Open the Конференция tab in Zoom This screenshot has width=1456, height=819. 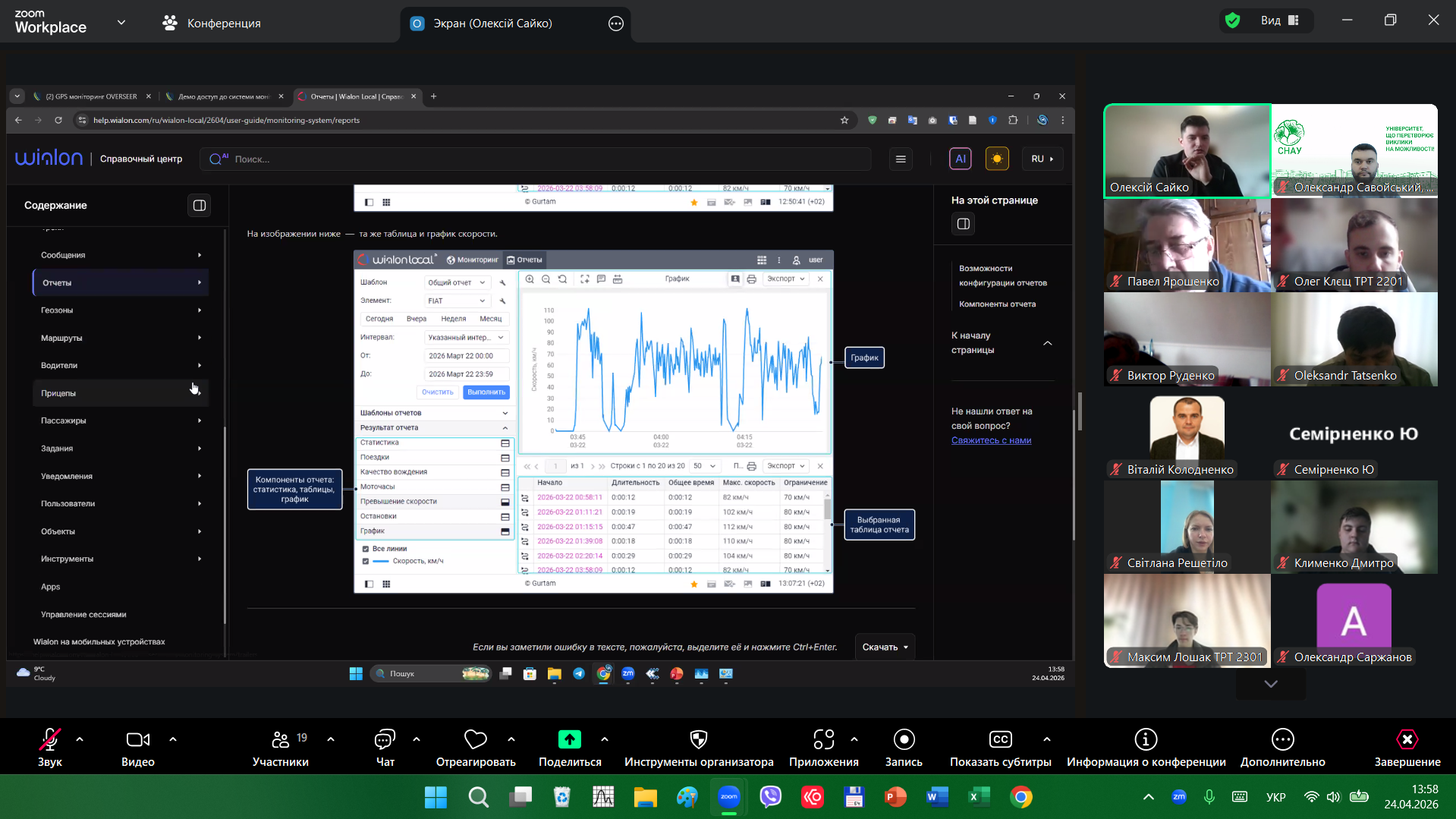[x=212, y=24]
